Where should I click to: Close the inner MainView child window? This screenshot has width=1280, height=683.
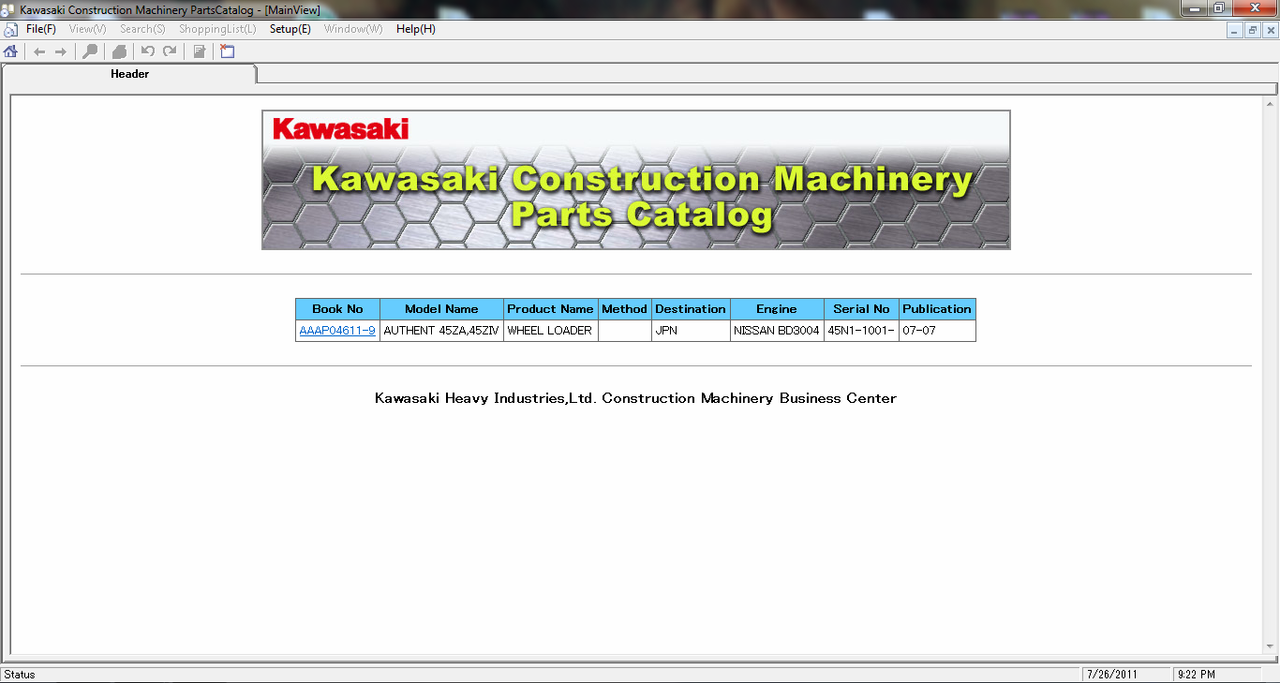click(1269, 31)
